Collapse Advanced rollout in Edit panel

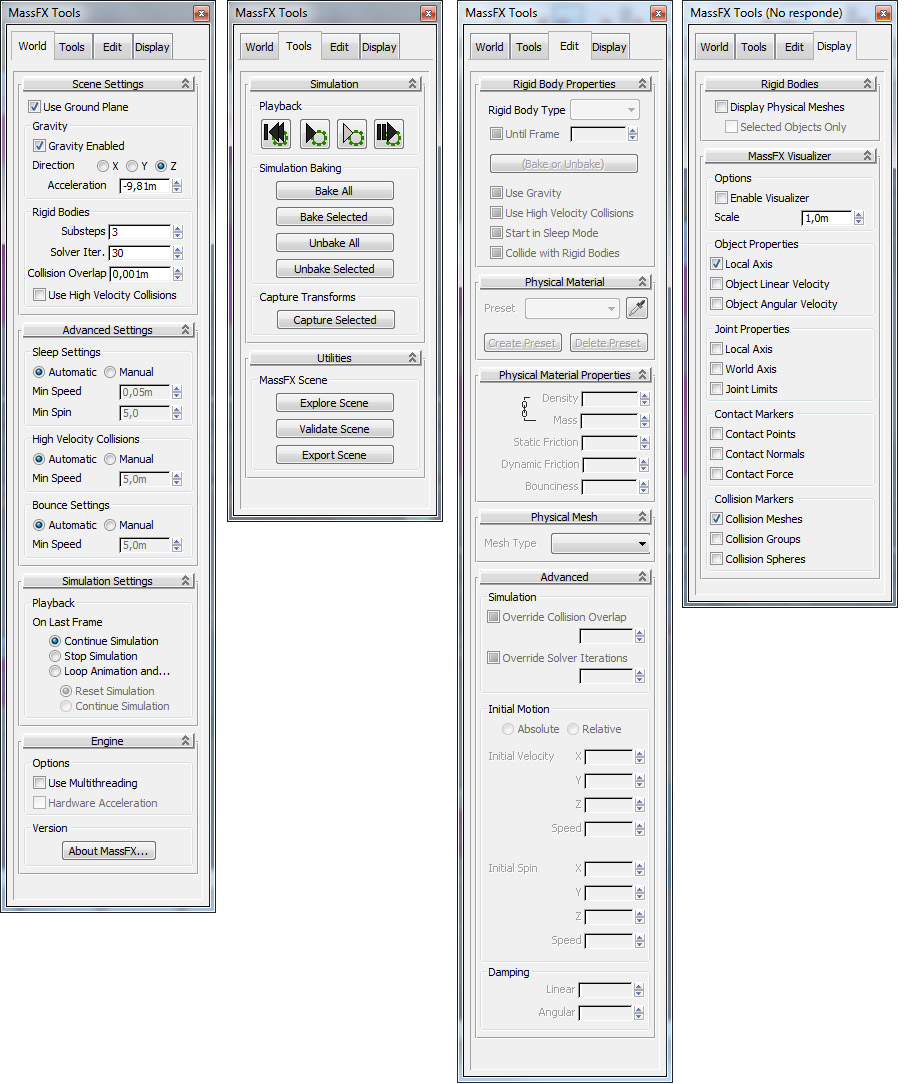(642, 577)
